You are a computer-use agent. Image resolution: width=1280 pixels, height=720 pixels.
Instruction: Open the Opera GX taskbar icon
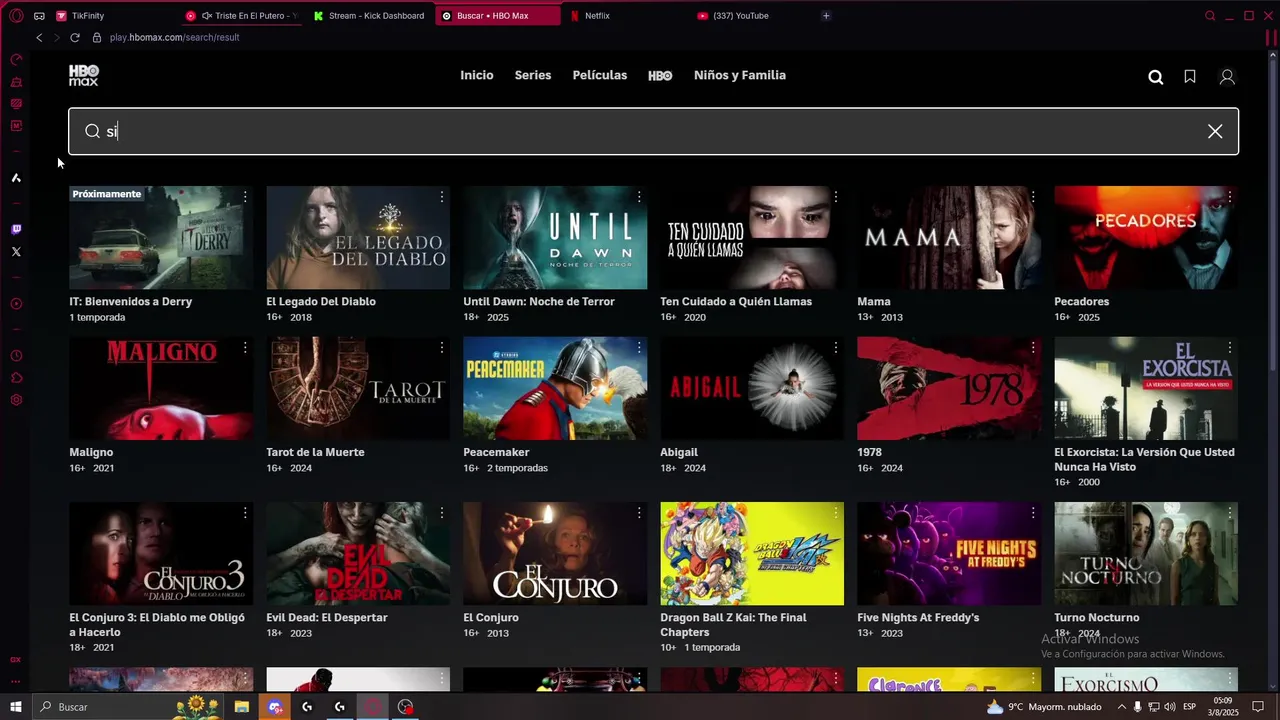(x=372, y=707)
